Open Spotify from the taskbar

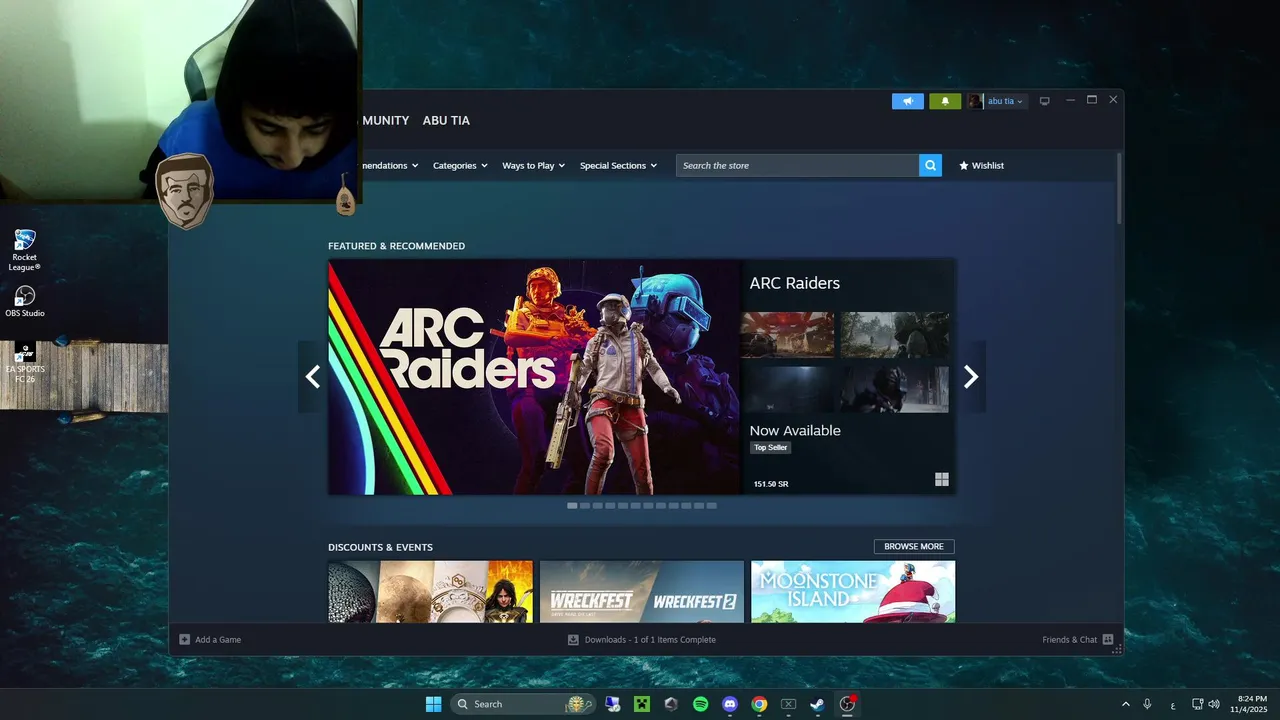point(701,704)
